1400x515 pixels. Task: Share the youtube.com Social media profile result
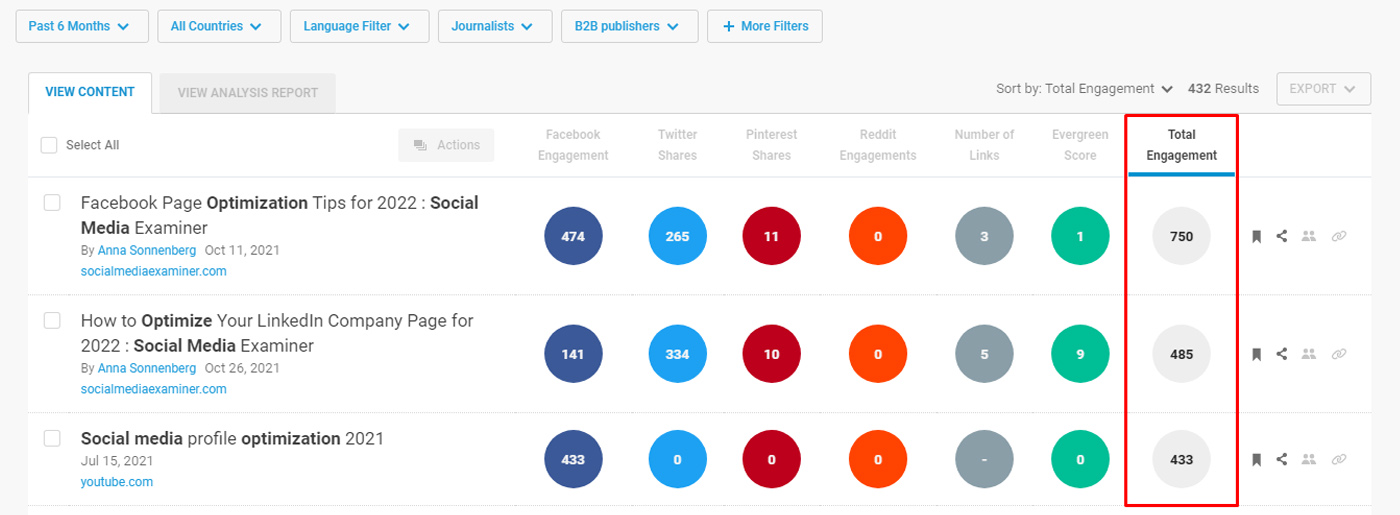pyautogui.click(x=1282, y=460)
